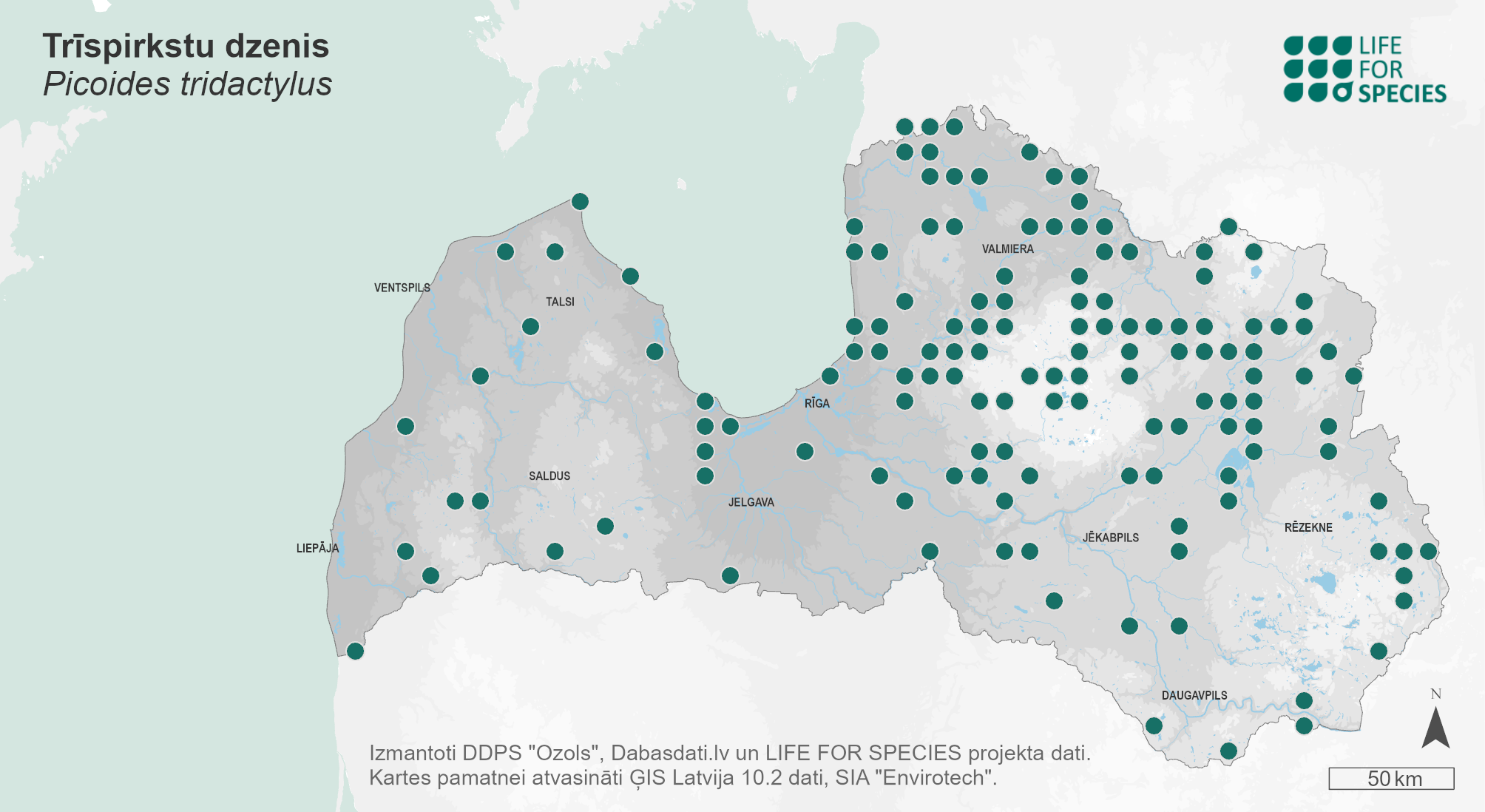Click the Trīspirkstu dzenis title text
This screenshot has width=1485, height=812.
[186, 46]
